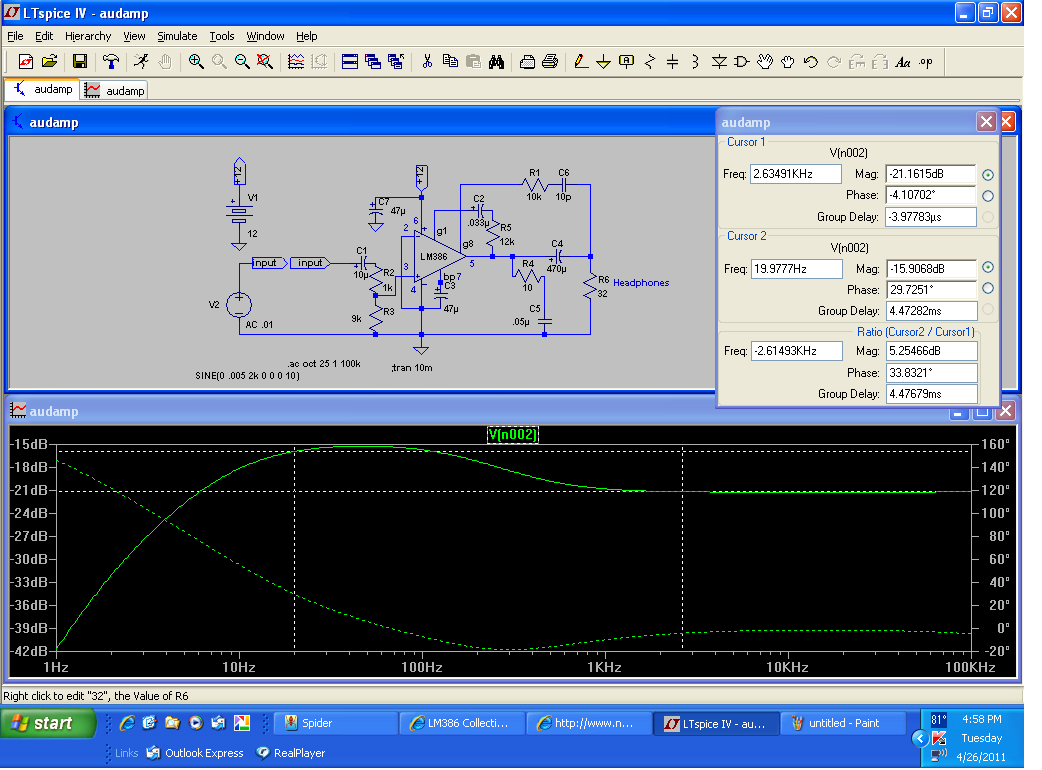Select the Inductor tool
This screenshot has width=1042, height=770.
695,62
